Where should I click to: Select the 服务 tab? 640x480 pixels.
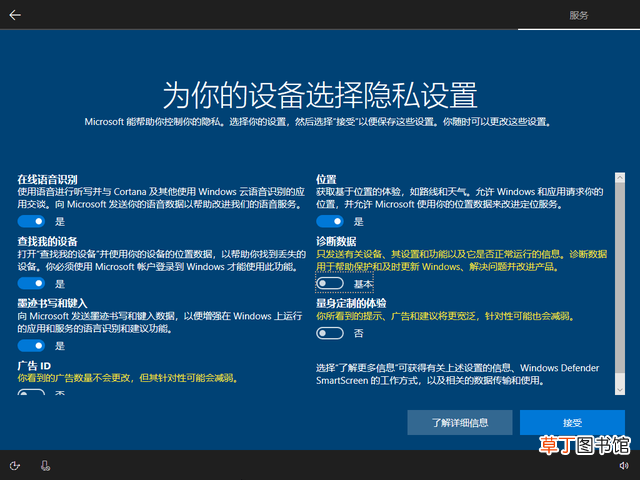pyautogui.click(x=579, y=16)
